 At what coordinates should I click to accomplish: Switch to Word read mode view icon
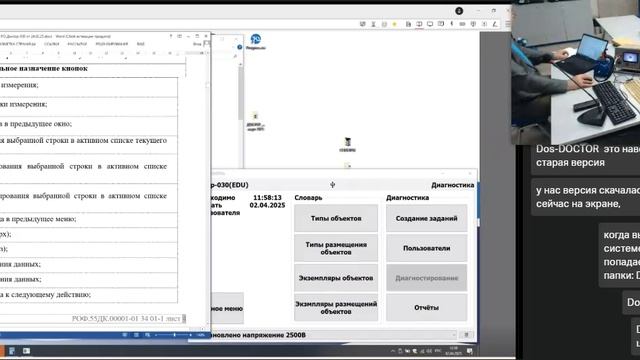pos(124,335)
